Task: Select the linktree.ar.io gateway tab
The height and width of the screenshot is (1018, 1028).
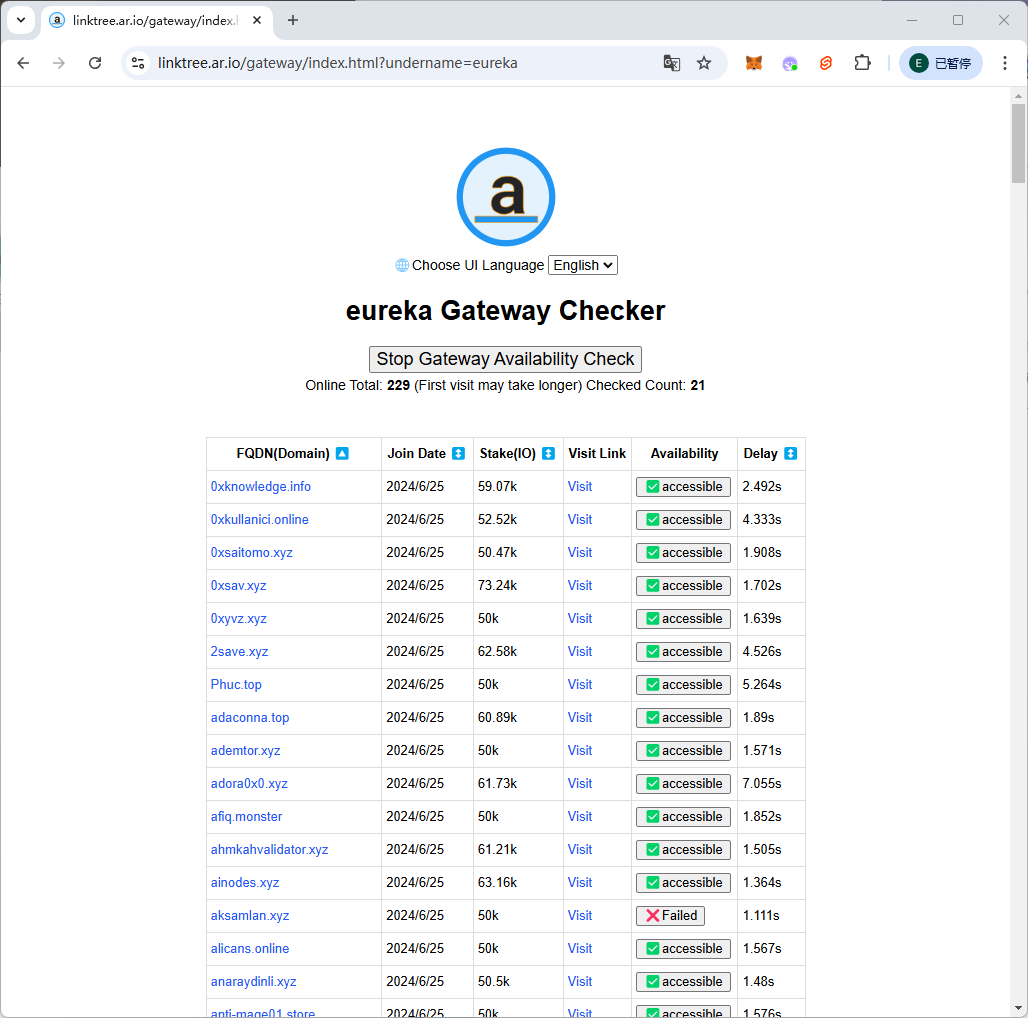Action: (156, 20)
